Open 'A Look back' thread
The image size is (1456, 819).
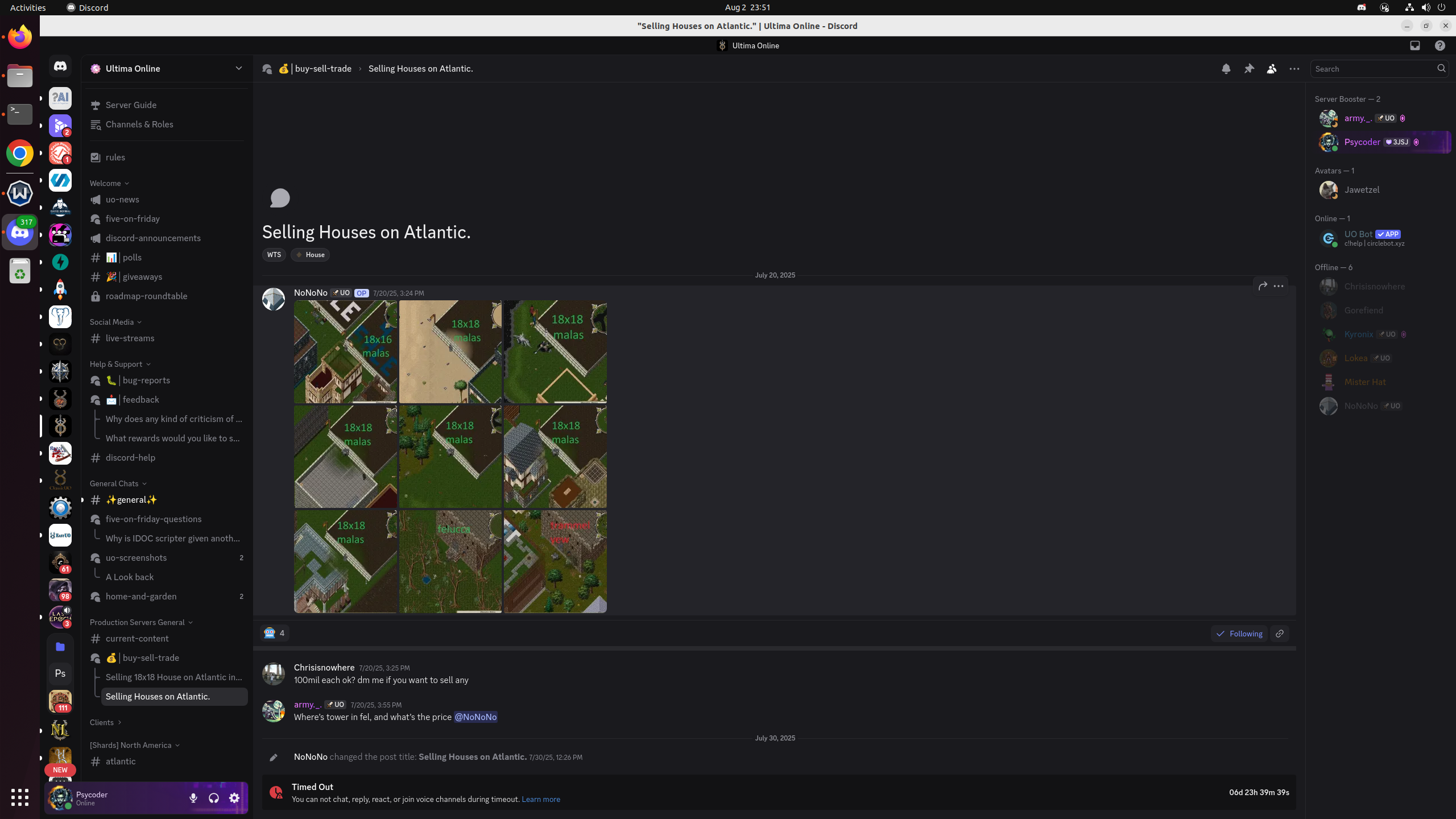click(175, 577)
